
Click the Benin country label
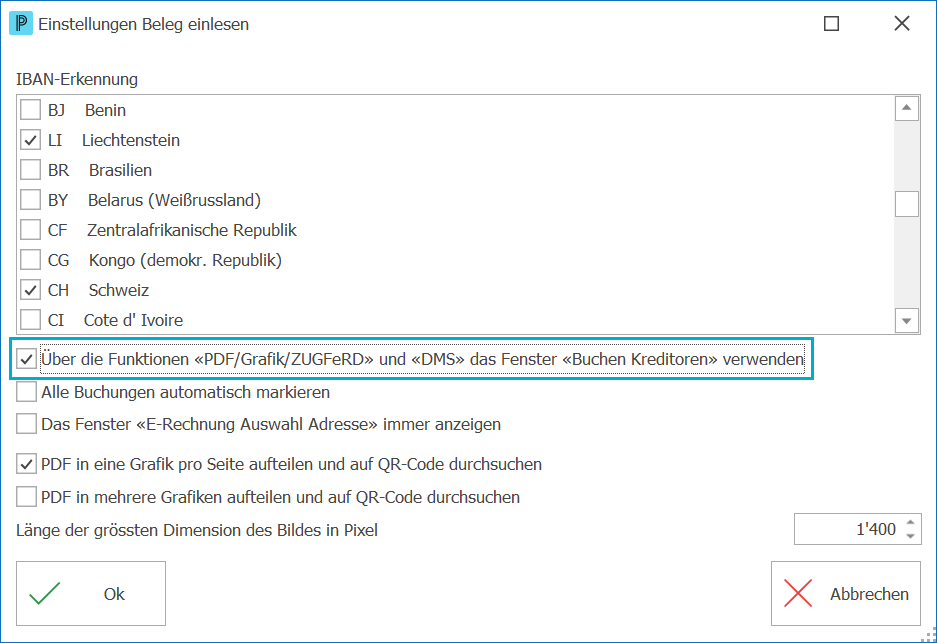(x=105, y=111)
